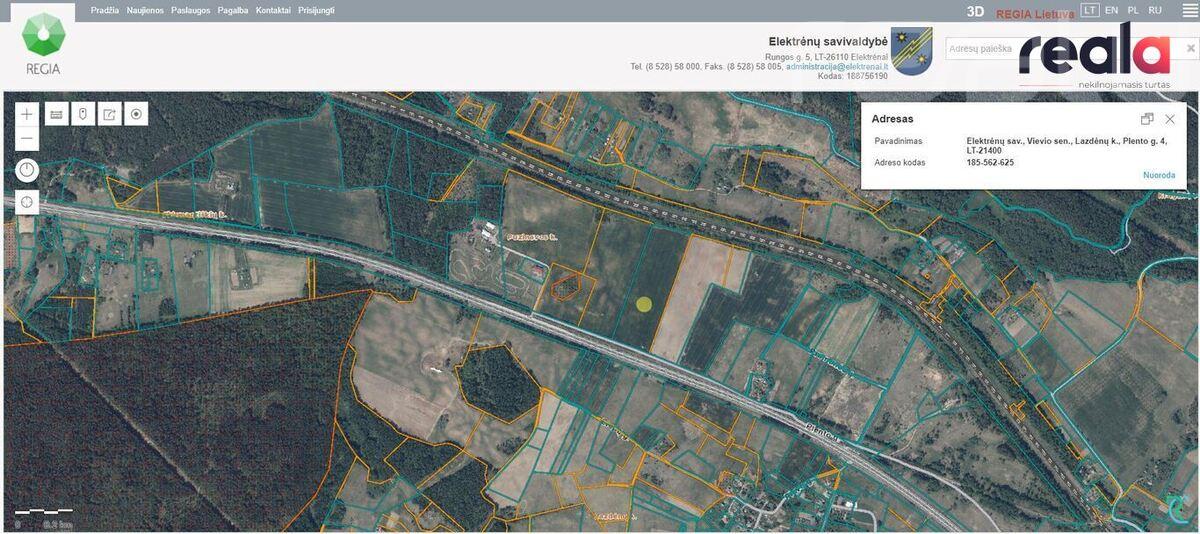Image resolution: width=1200 pixels, height=534 pixels.
Task: Select LT language
Action: 1089,10
